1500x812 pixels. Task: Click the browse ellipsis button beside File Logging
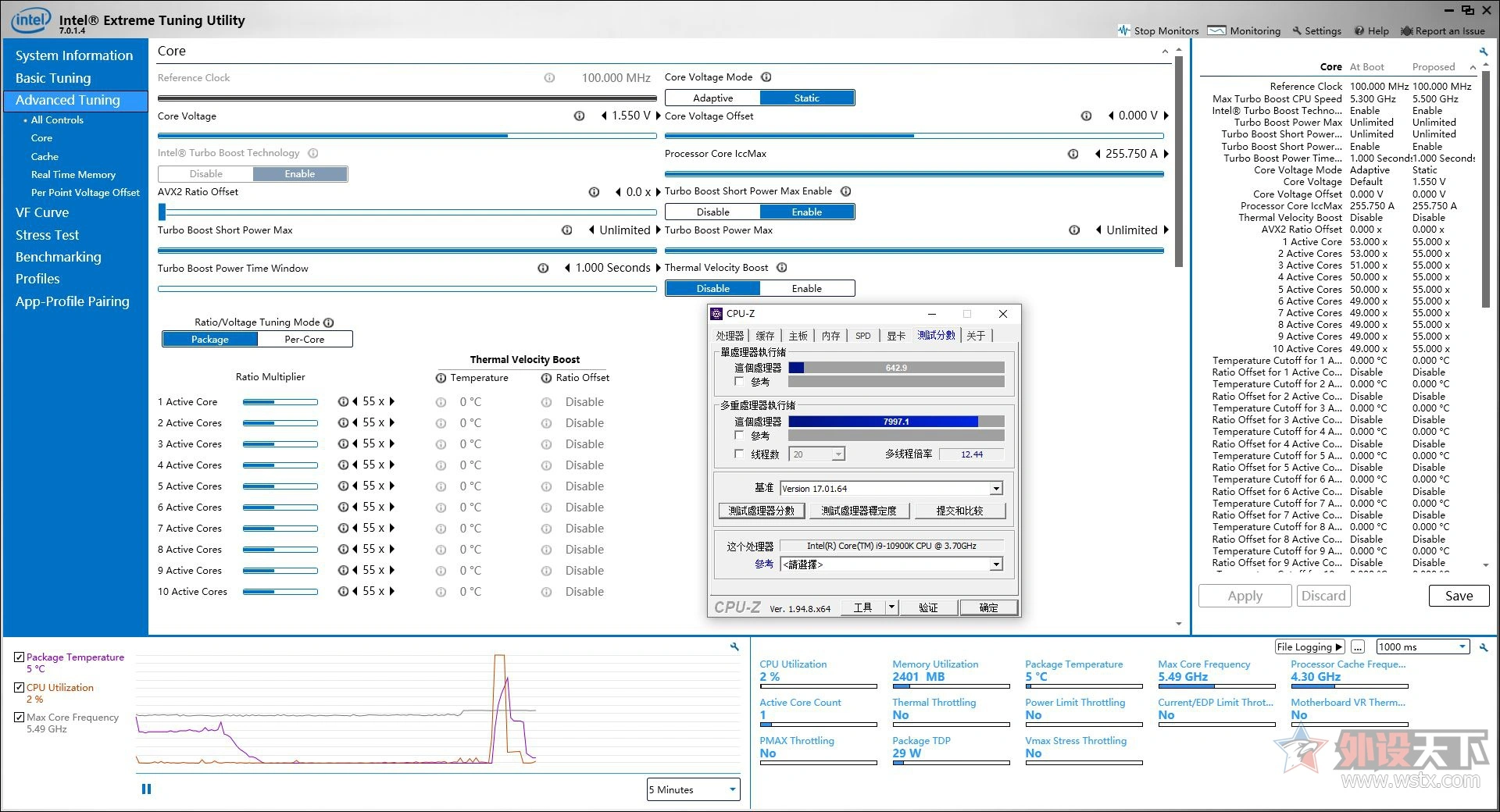pos(1358,647)
